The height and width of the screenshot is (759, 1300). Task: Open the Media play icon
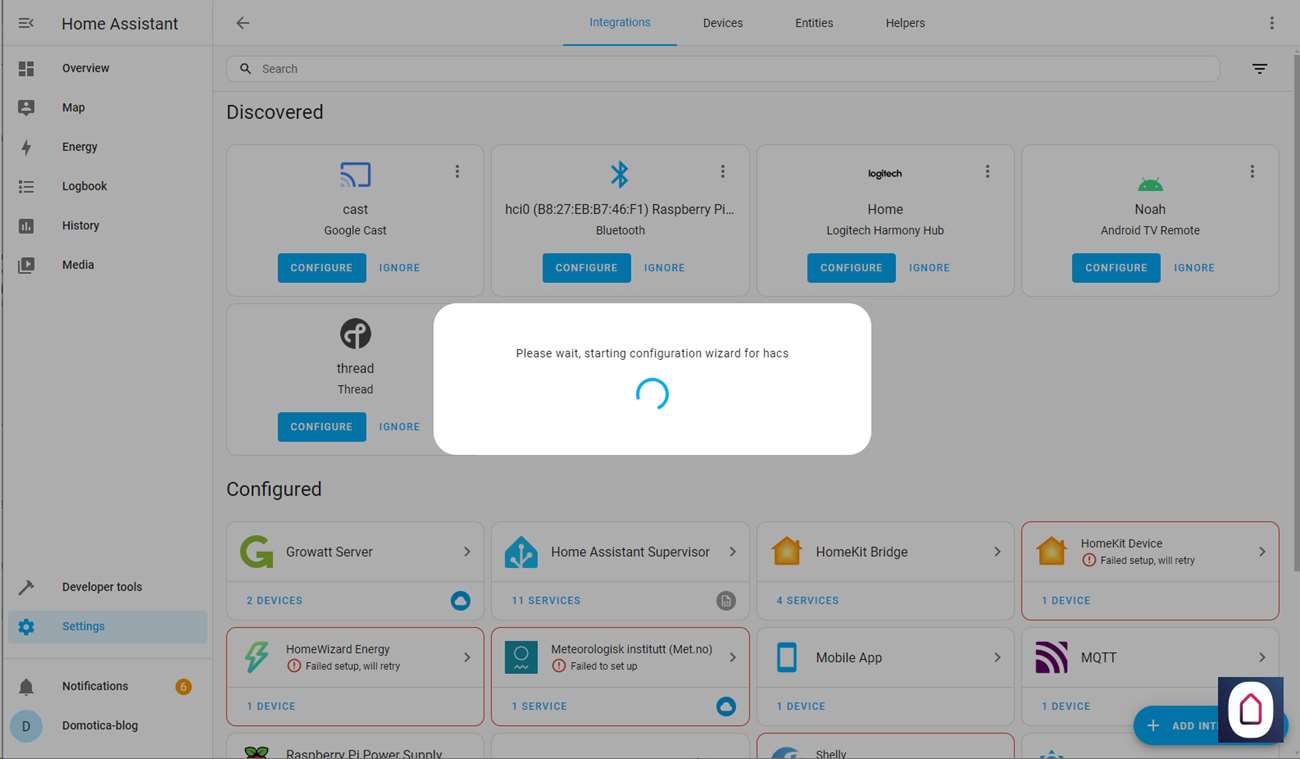click(x=26, y=265)
